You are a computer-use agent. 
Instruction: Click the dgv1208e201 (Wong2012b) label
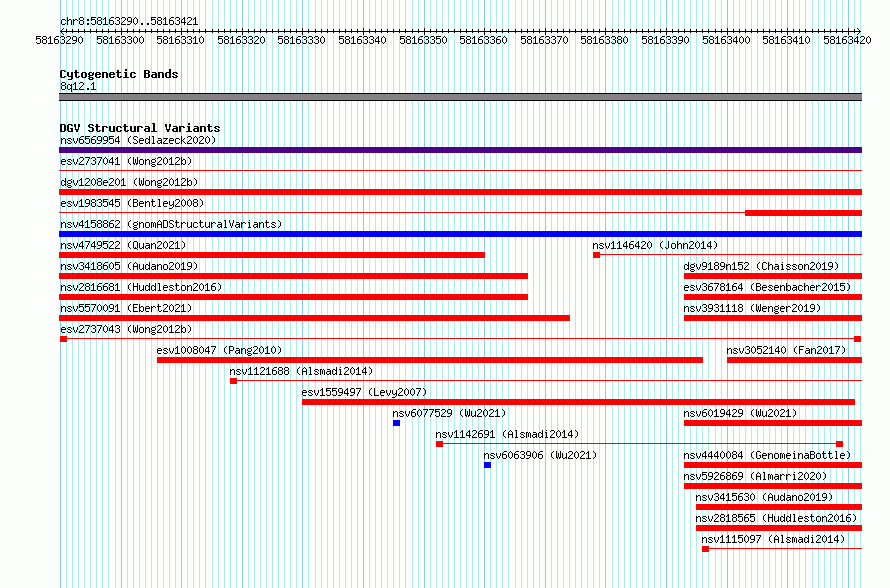coord(129,182)
